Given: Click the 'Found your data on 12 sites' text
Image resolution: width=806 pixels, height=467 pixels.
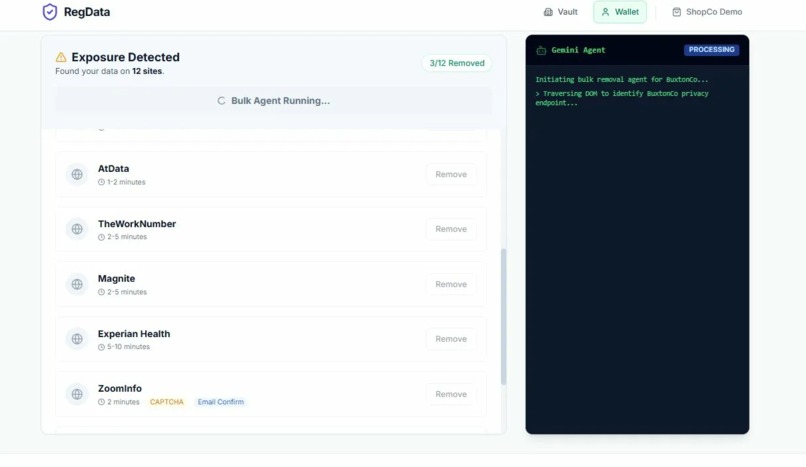Looking at the screenshot, I should (109, 71).
